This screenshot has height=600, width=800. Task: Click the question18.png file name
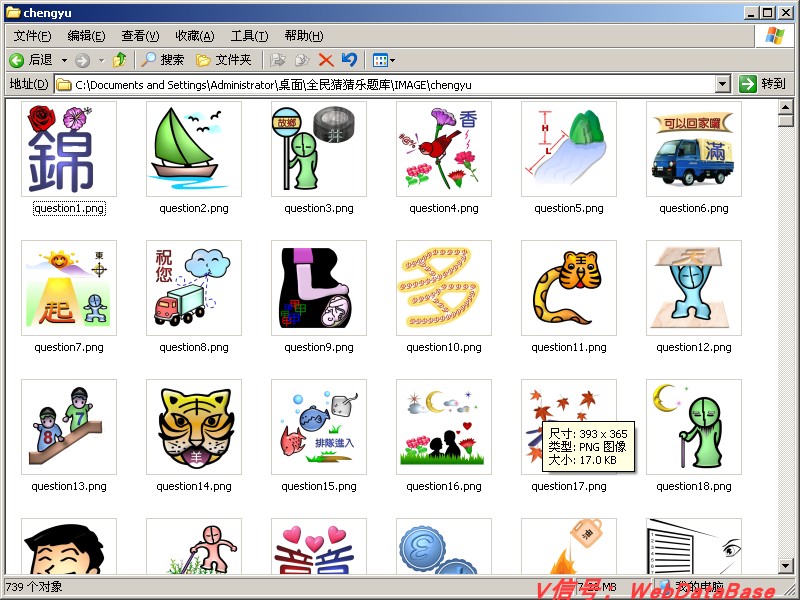[x=694, y=486]
